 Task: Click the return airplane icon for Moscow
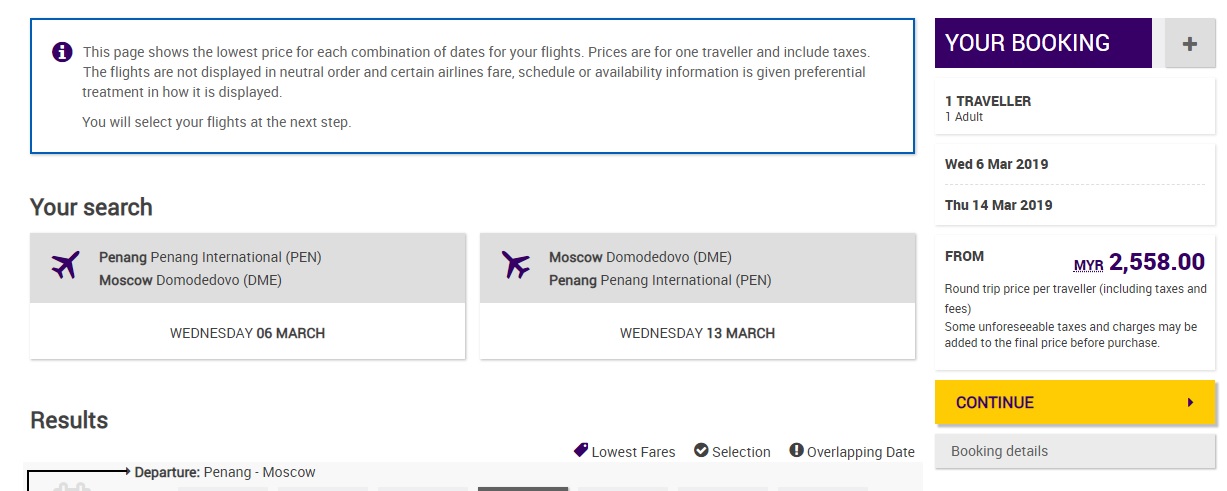pyautogui.click(x=516, y=266)
